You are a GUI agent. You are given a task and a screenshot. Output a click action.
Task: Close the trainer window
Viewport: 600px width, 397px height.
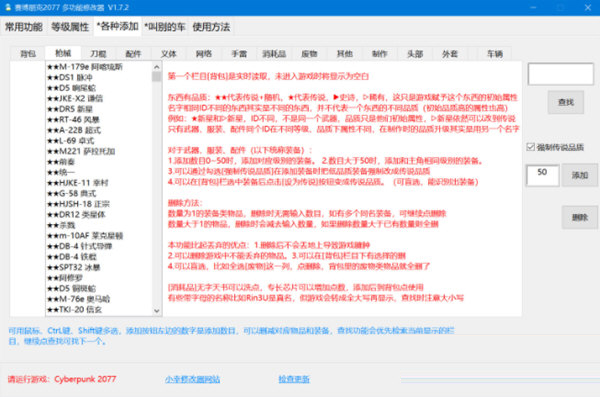tap(588, 8)
